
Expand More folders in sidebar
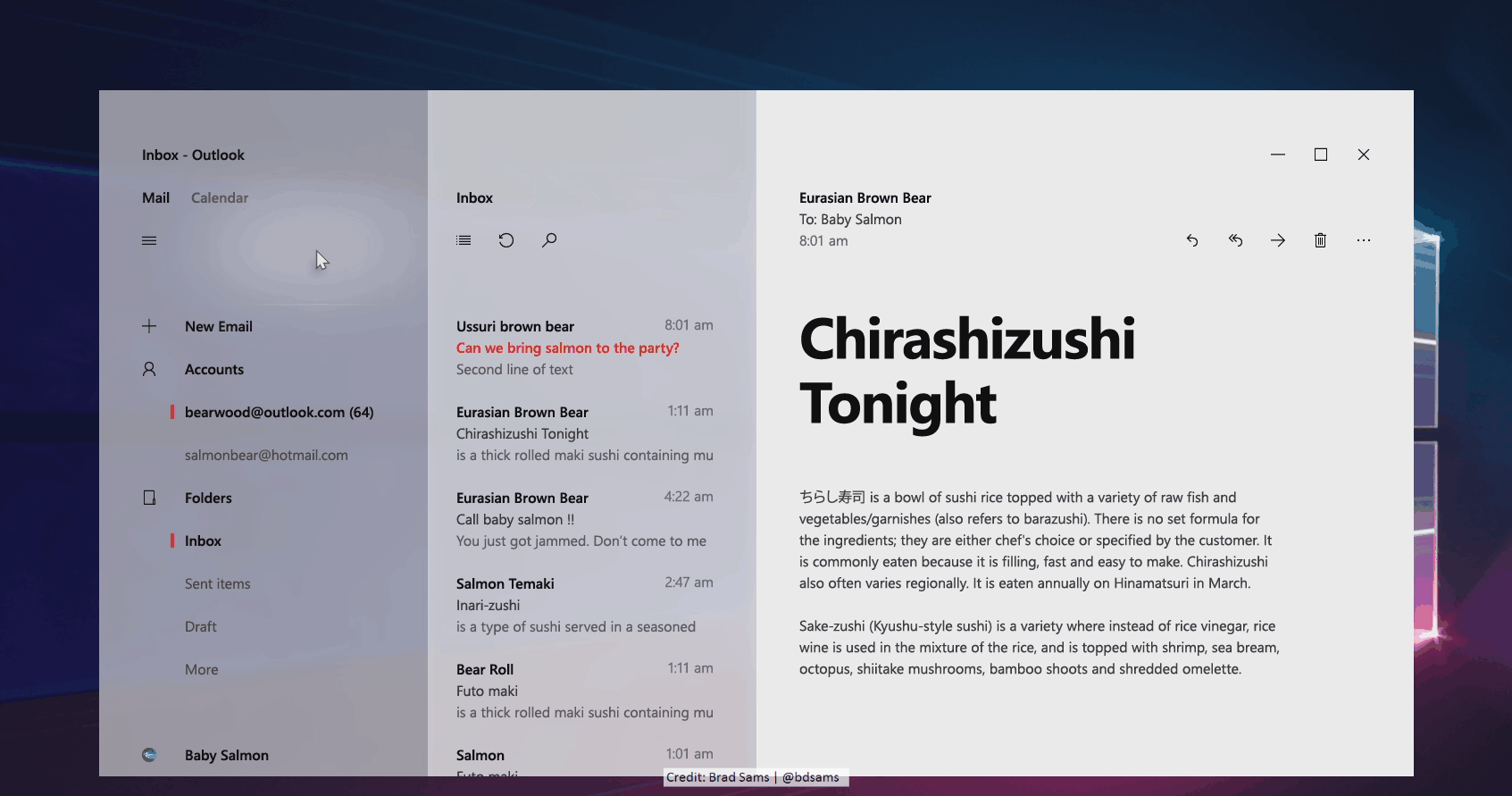[202, 669]
